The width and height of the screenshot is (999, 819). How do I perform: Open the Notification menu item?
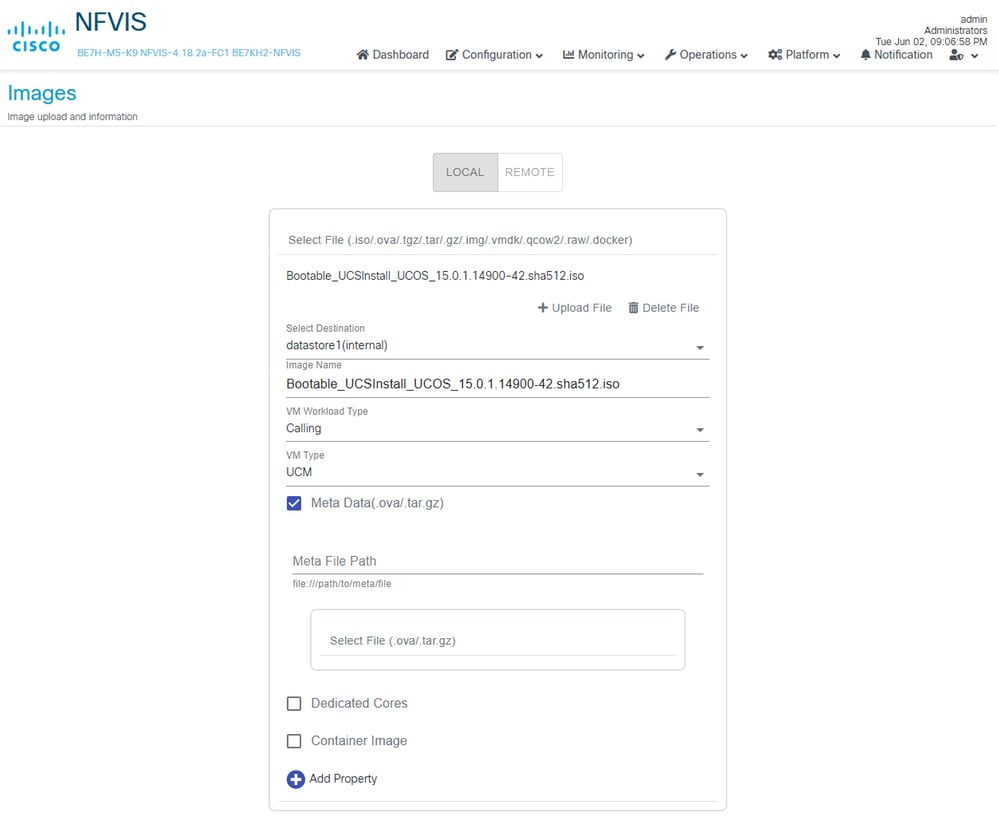click(896, 55)
